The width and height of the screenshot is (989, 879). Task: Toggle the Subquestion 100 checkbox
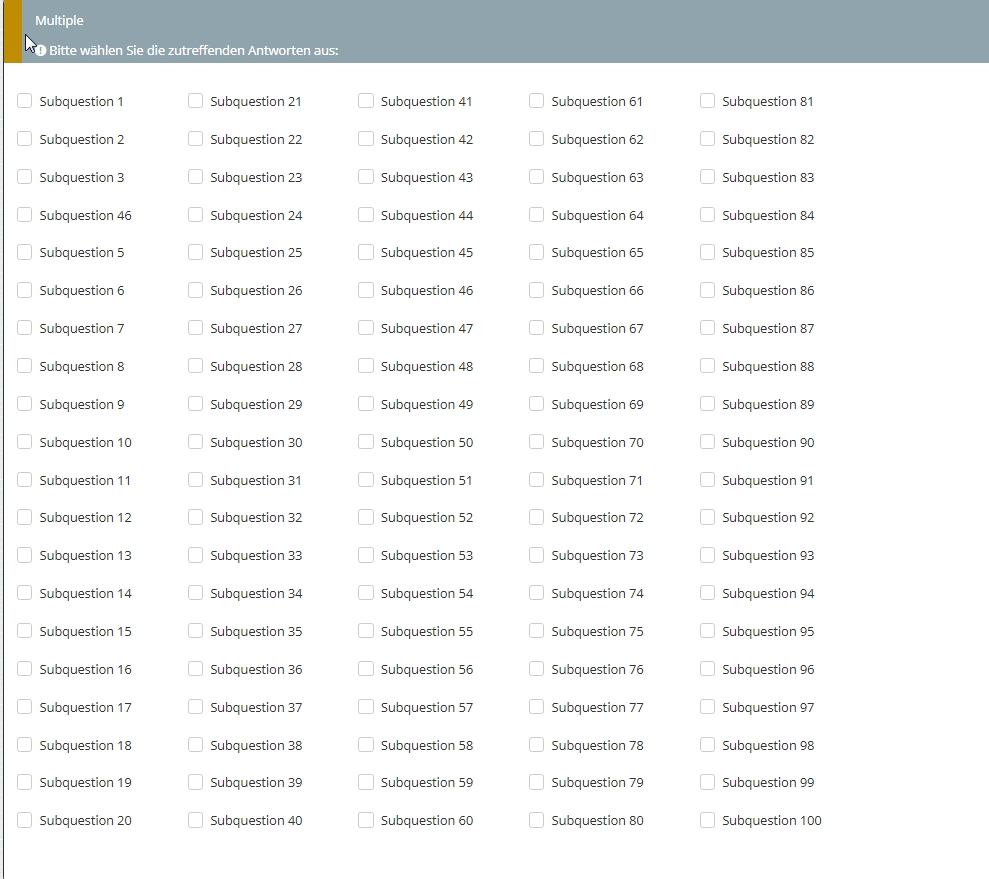click(x=708, y=820)
